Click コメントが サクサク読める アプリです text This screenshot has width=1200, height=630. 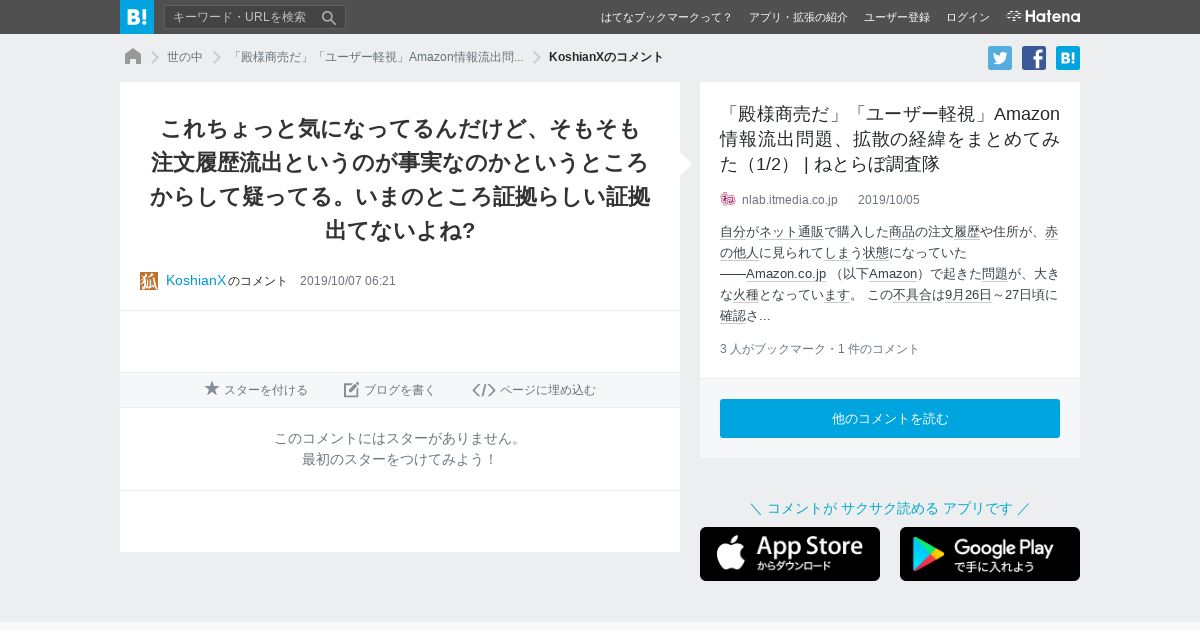coord(890,508)
